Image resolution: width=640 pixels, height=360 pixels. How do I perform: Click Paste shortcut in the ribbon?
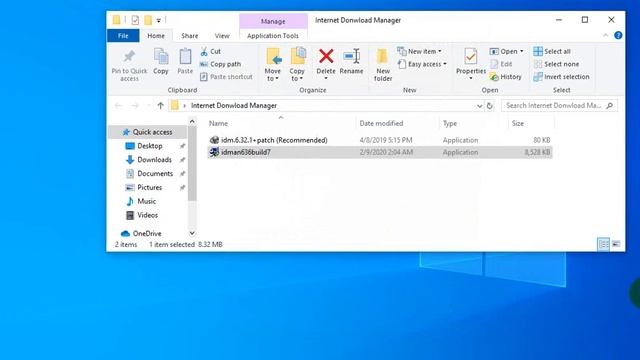[227, 77]
